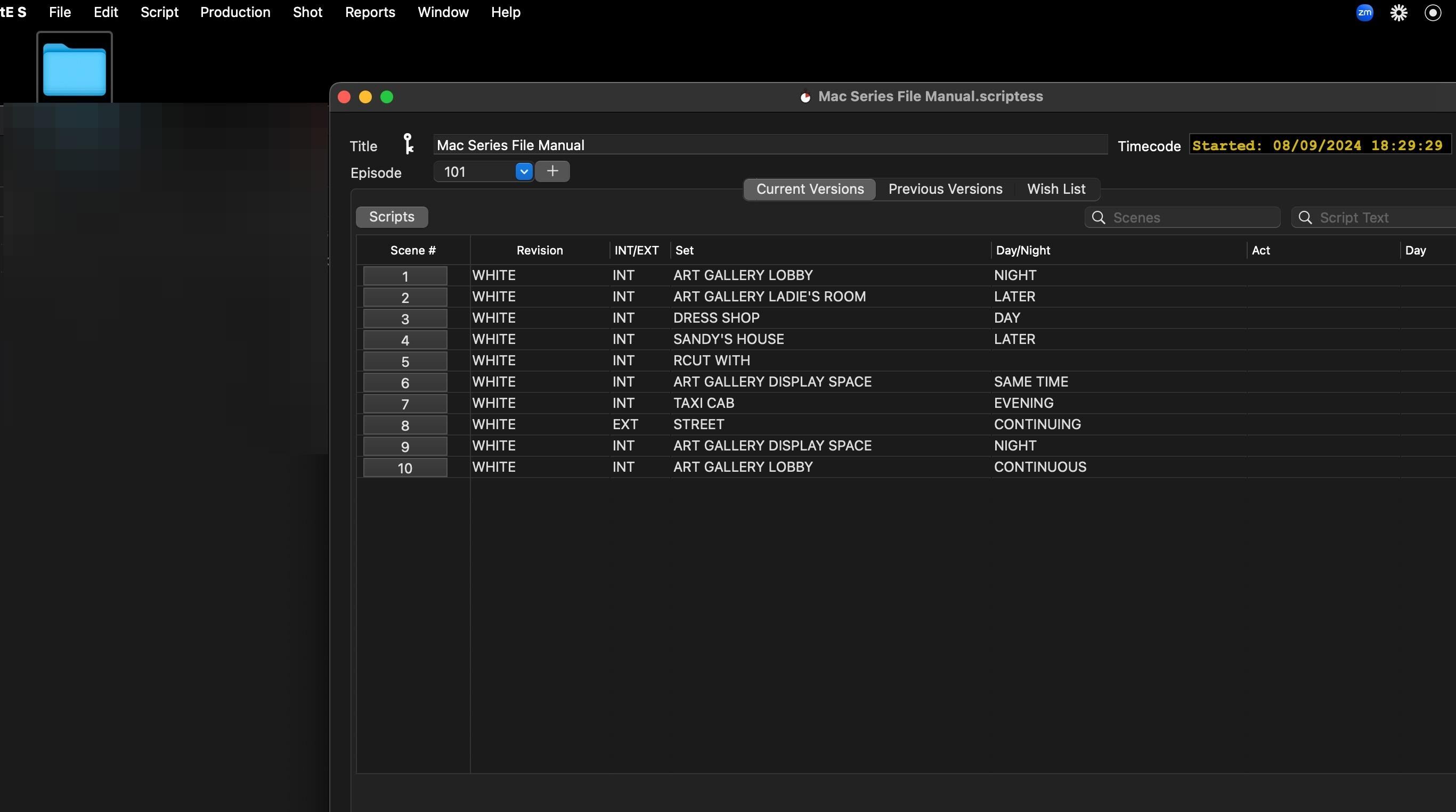Image resolution: width=1456 pixels, height=812 pixels.
Task: Click the Zoom icon in the menu bar
Action: pos(1364,12)
